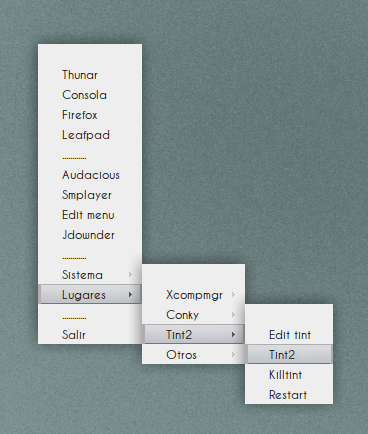Expand the Xcompmgr arrow
This screenshot has height=434, width=368.
[233, 295]
